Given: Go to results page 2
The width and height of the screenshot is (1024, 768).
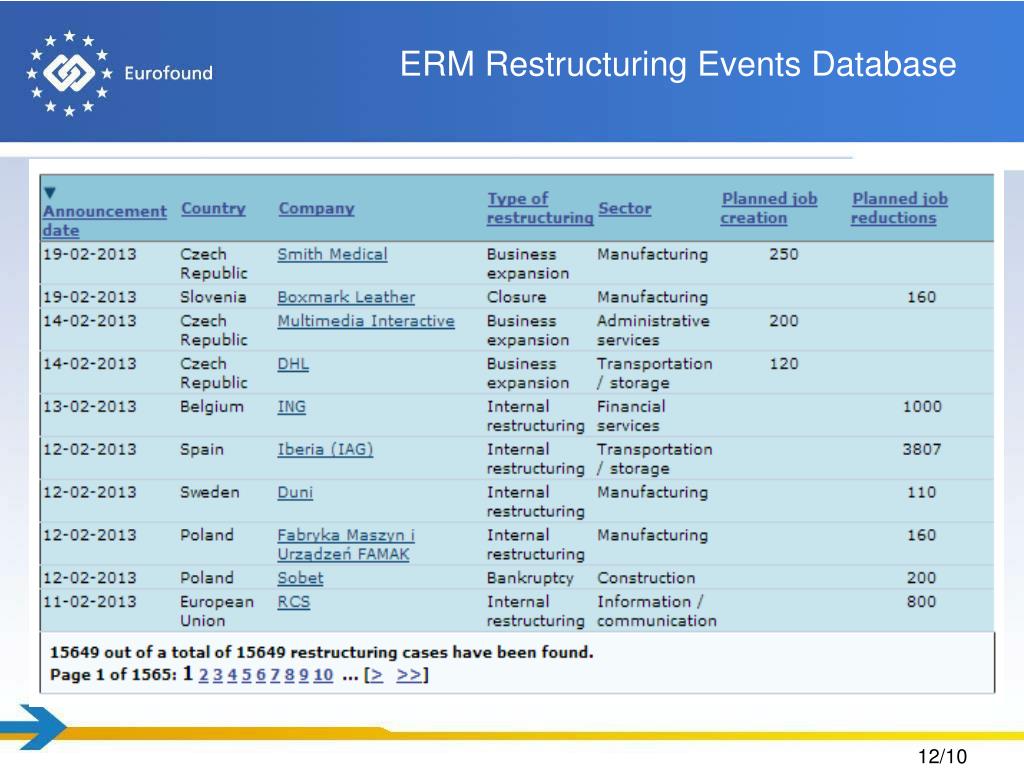Looking at the screenshot, I should click(x=204, y=675).
